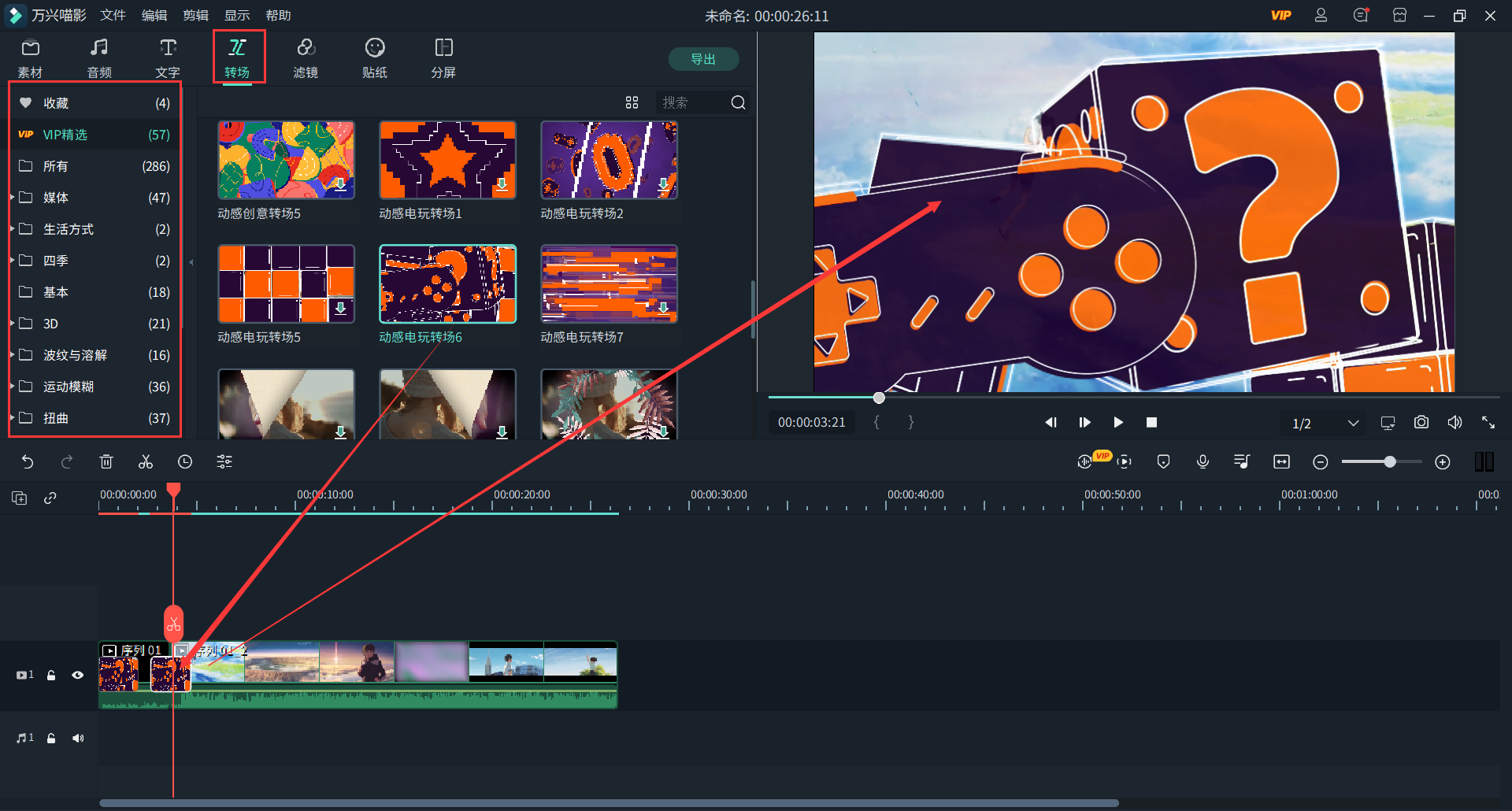Open the 剪辑 menu
1512x811 pixels.
195,16
